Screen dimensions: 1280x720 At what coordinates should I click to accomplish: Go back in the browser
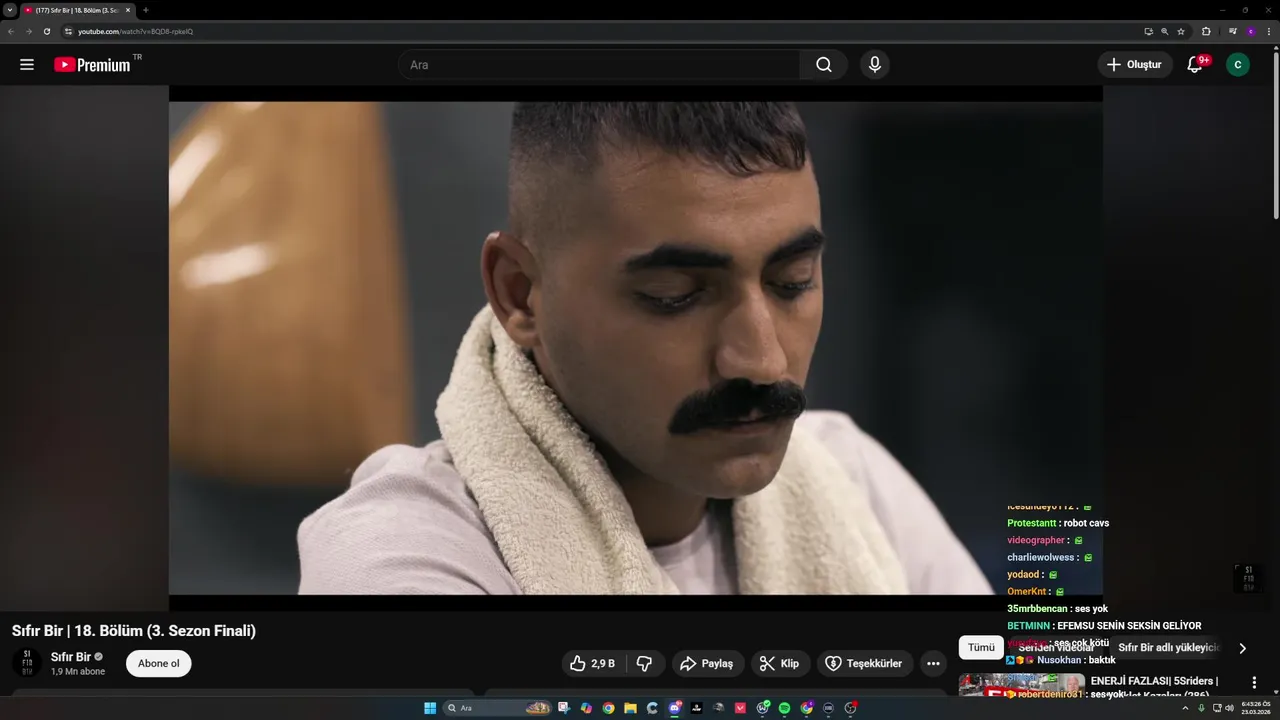coord(11,31)
